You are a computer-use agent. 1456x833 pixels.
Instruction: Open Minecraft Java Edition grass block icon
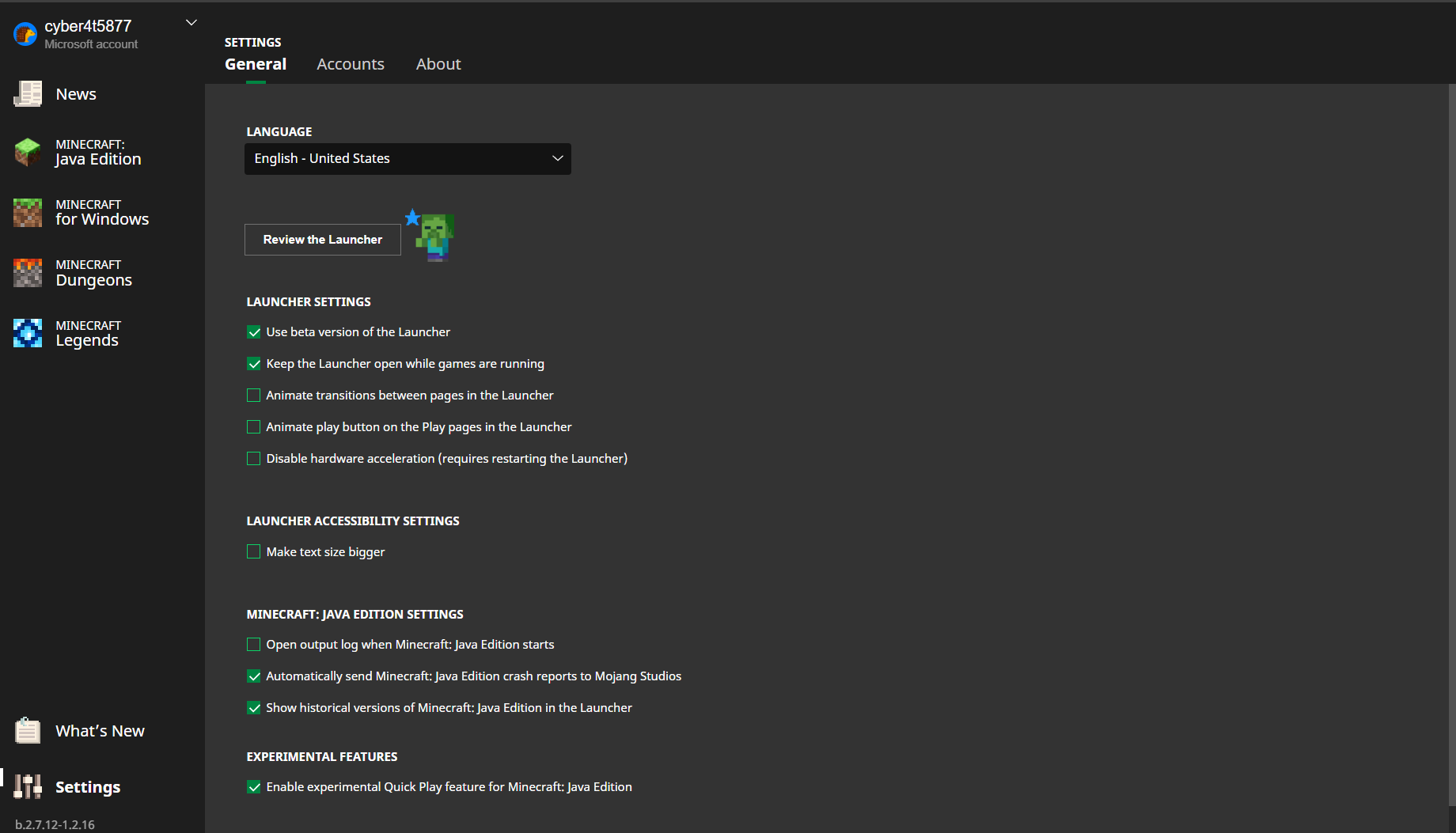(x=28, y=152)
